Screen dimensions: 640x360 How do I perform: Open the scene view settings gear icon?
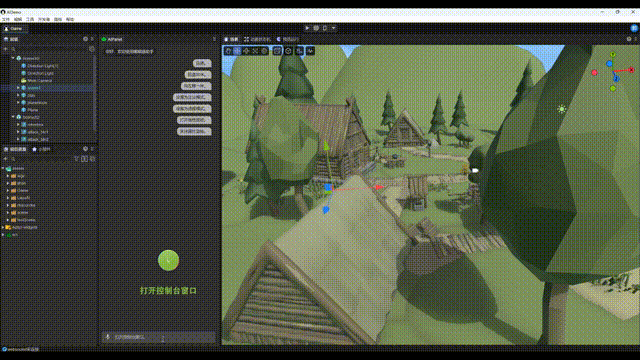coord(629,39)
